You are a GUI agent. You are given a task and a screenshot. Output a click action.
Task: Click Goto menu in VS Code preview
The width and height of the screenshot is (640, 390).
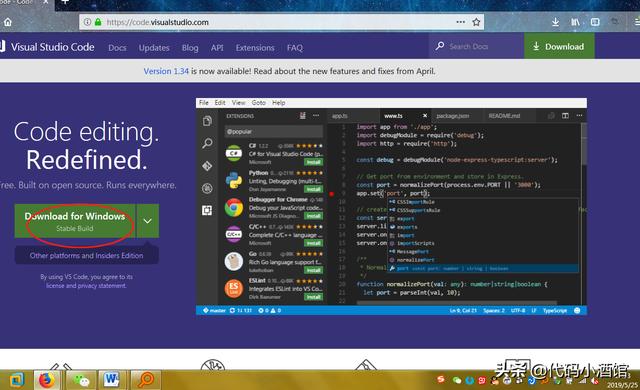(x=258, y=102)
